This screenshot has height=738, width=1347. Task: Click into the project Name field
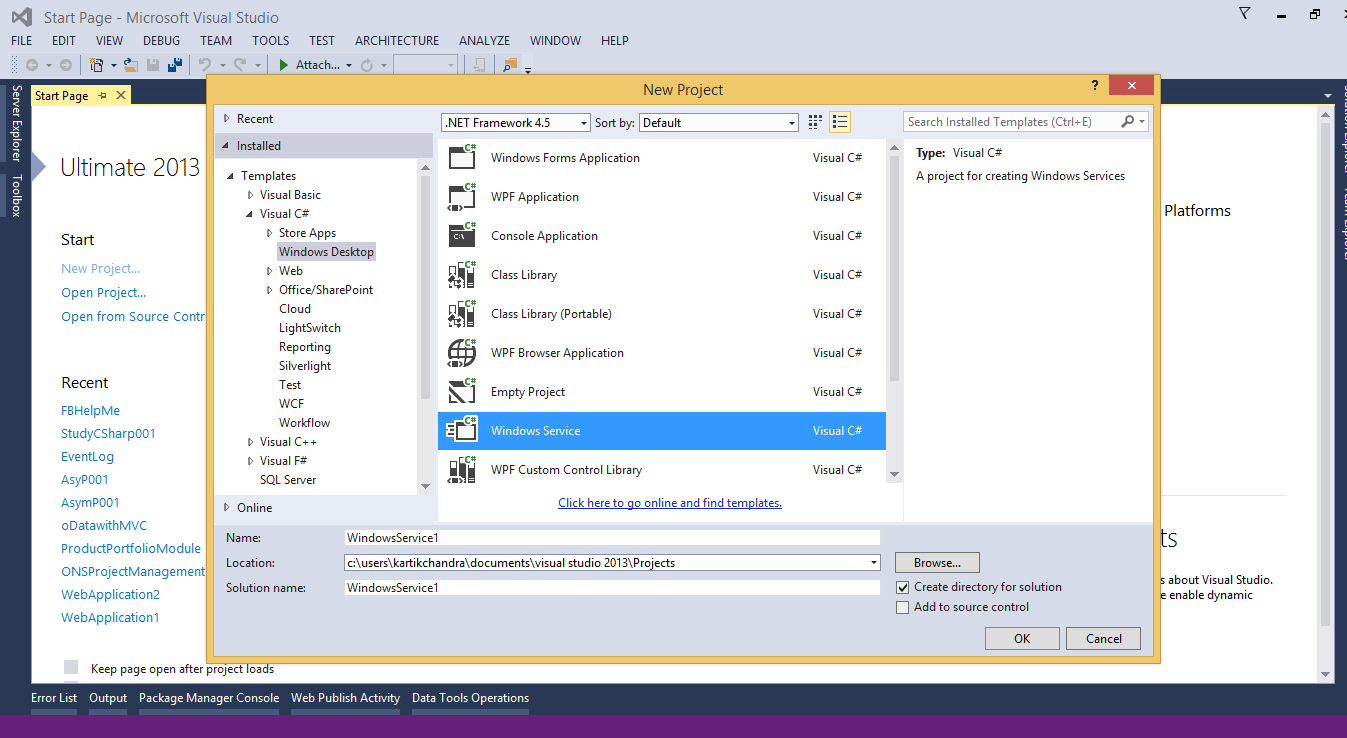[x=612, y=538]
